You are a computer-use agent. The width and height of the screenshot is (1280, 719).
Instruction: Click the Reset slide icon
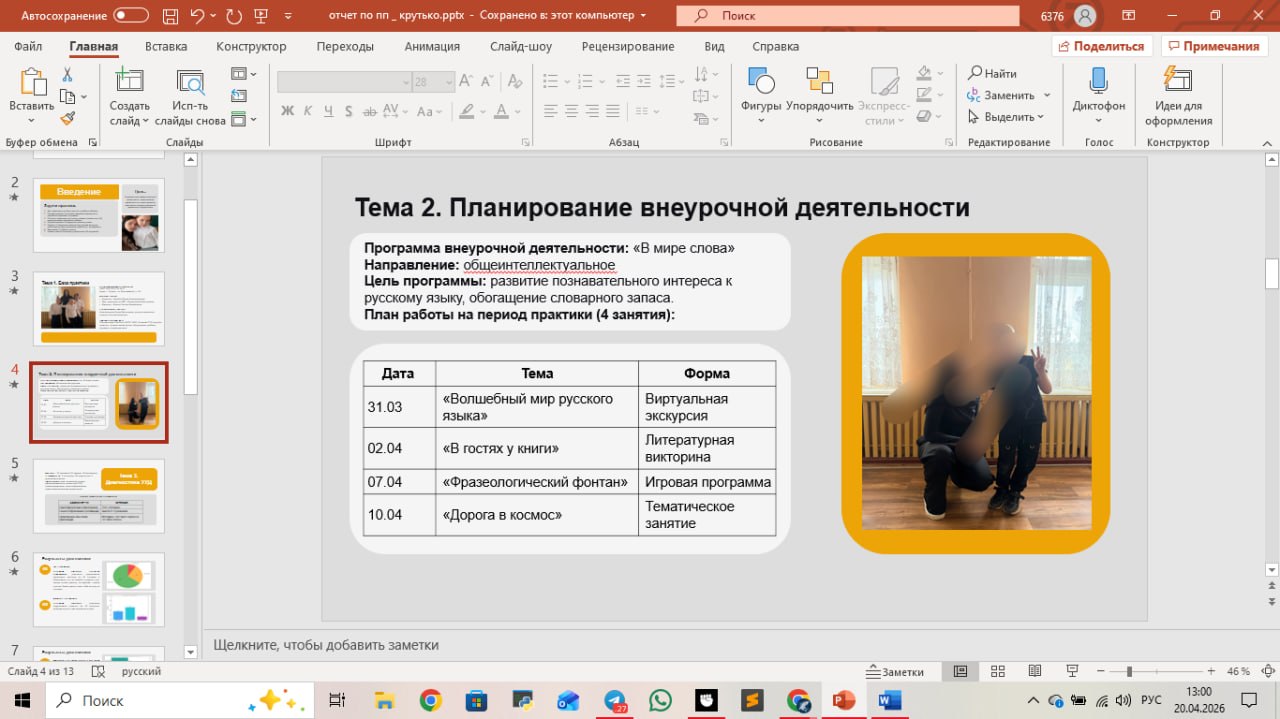point(238,97)
